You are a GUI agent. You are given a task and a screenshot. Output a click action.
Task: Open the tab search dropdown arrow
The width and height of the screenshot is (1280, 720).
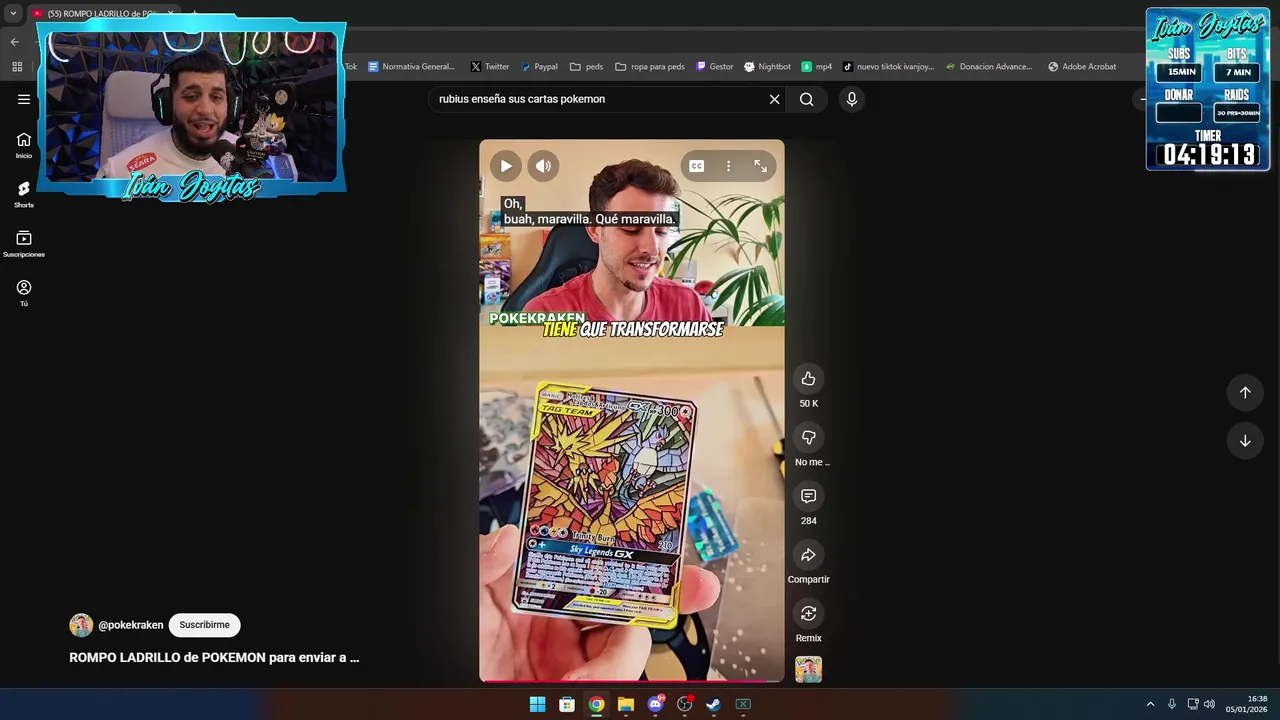pyautogui.click(x=13, y=13)
